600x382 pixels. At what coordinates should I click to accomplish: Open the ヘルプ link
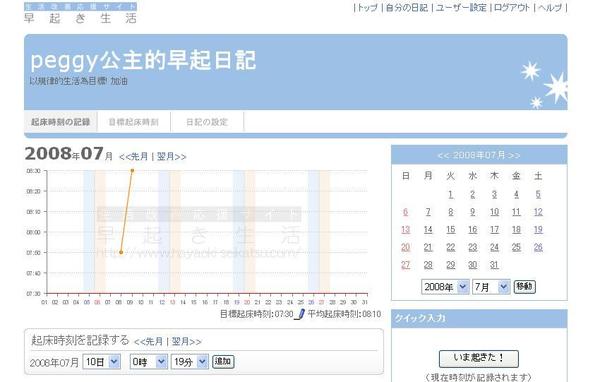(x=550, y=8)
